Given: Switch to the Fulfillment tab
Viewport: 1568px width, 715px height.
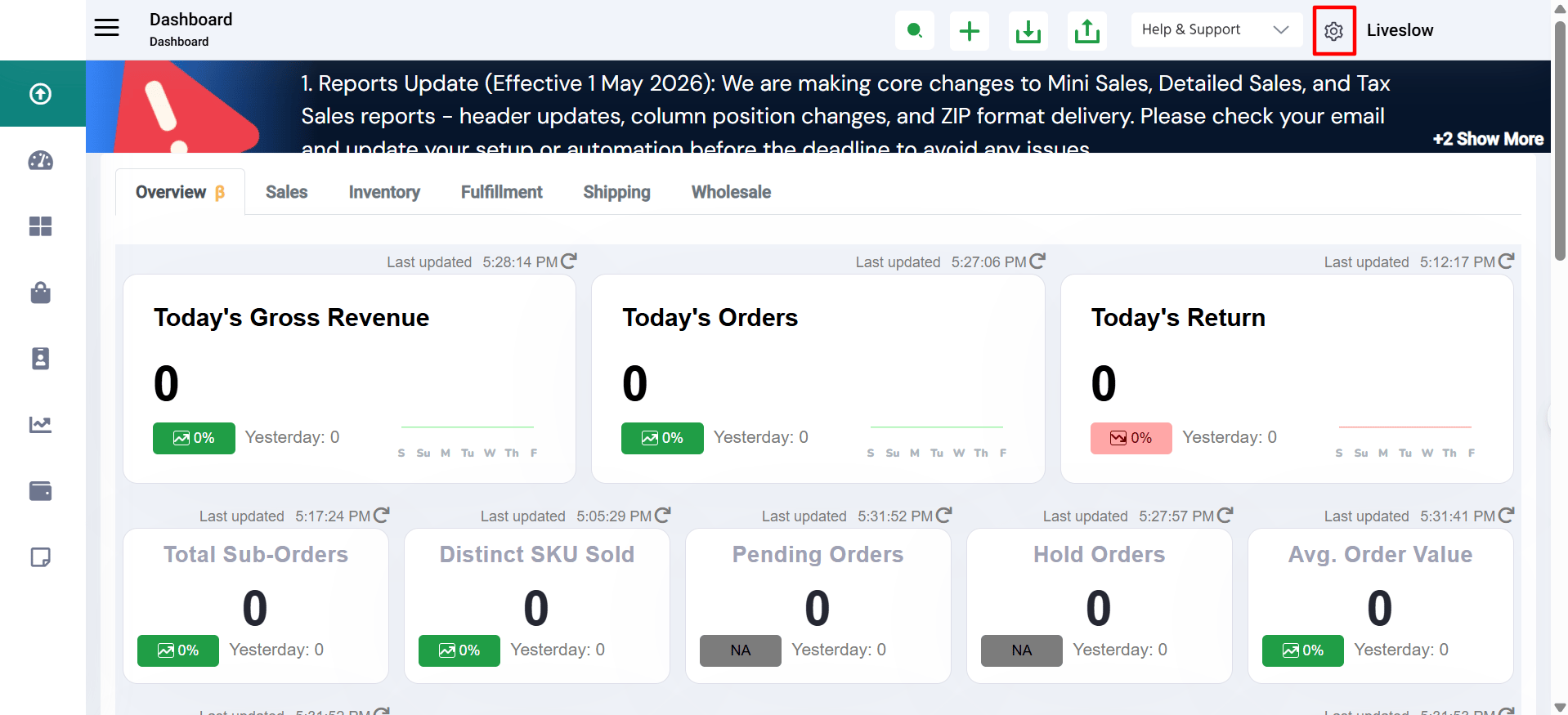Looking at the screenshot, I should [502, 192].
